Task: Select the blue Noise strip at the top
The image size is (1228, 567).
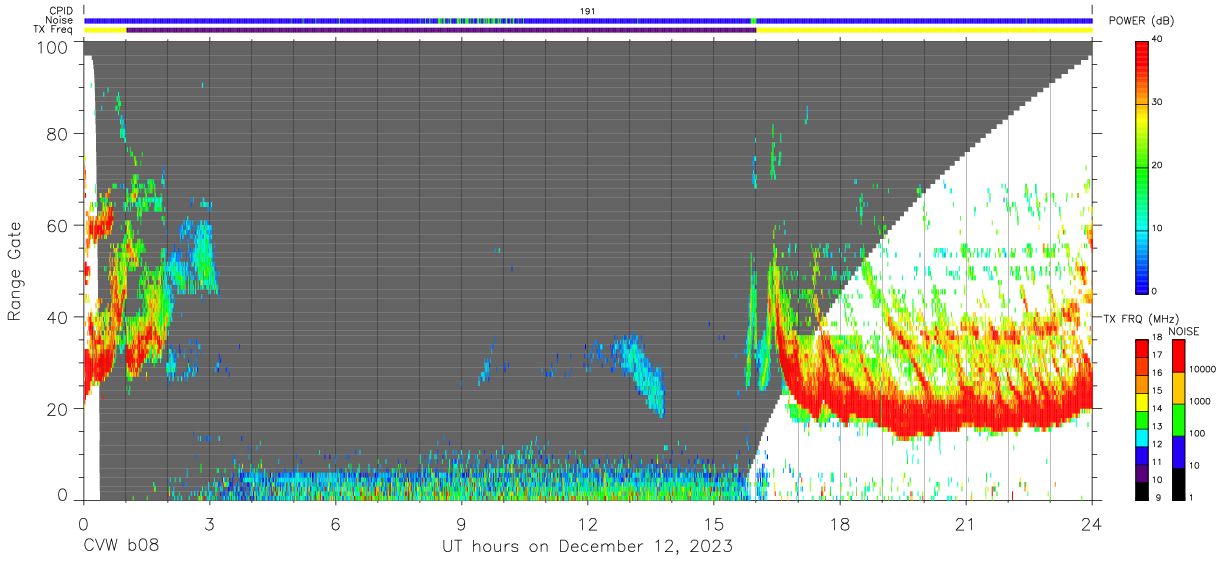Action: point(588,20)
